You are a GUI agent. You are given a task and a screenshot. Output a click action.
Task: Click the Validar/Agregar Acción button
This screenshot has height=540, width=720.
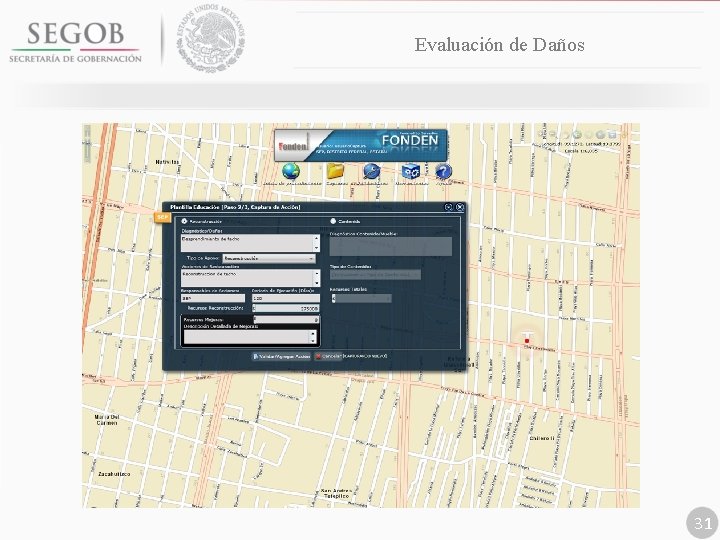pos(281,356)
